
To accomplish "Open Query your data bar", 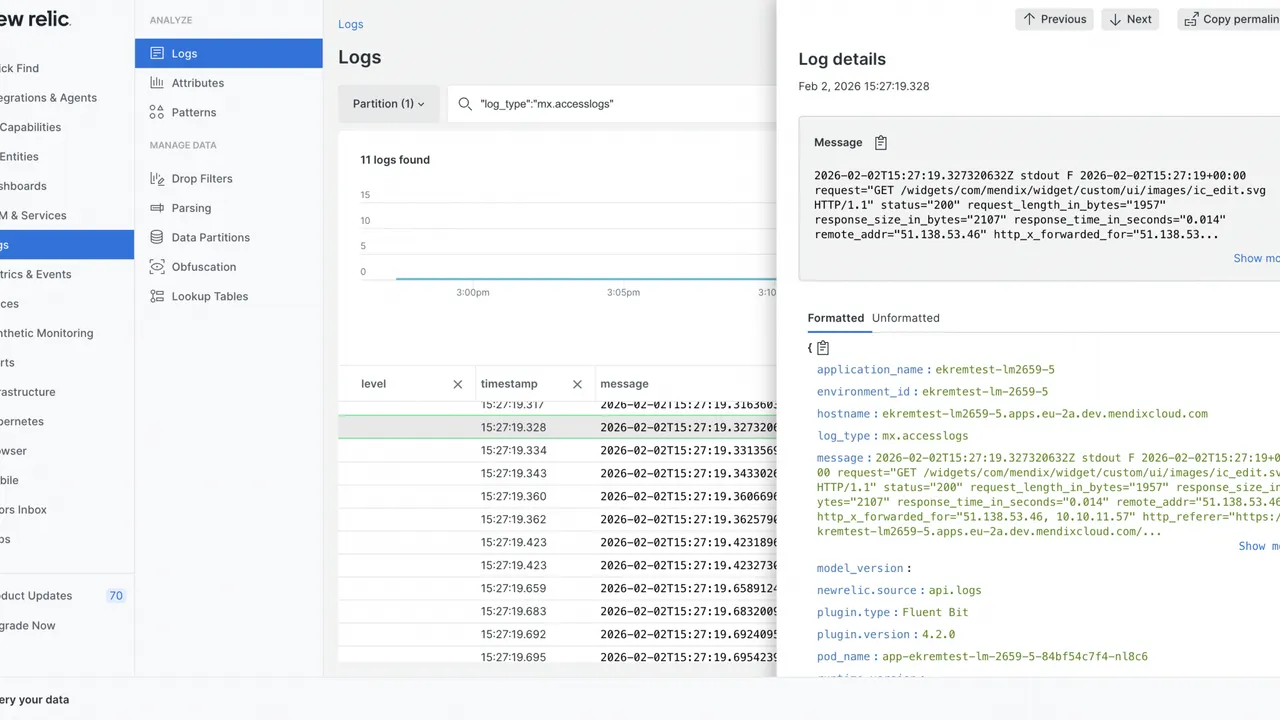I will (35, 700).
